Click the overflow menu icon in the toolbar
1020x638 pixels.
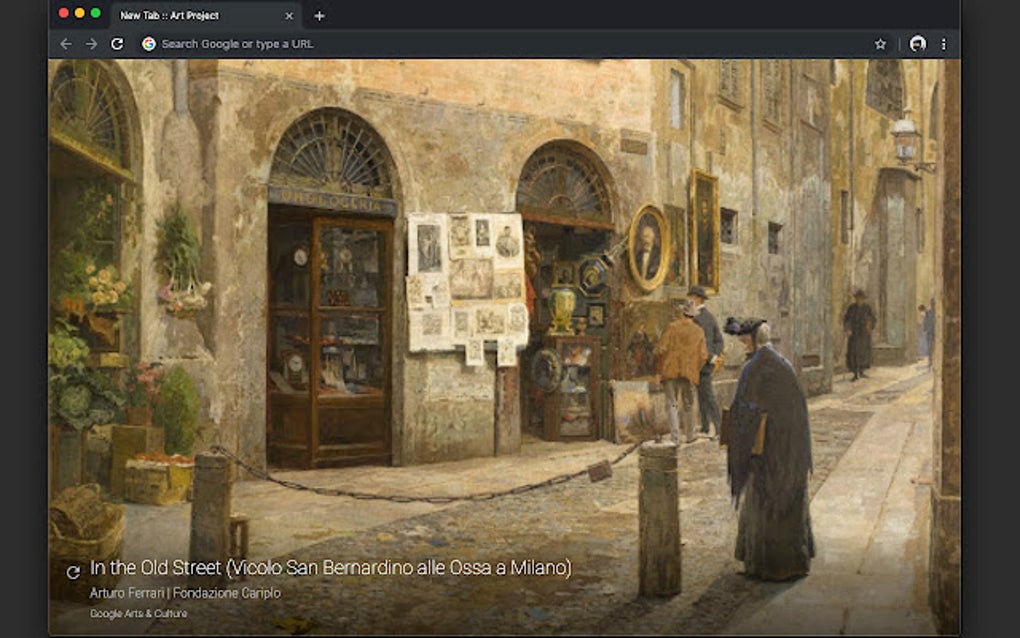pos(944,44)
